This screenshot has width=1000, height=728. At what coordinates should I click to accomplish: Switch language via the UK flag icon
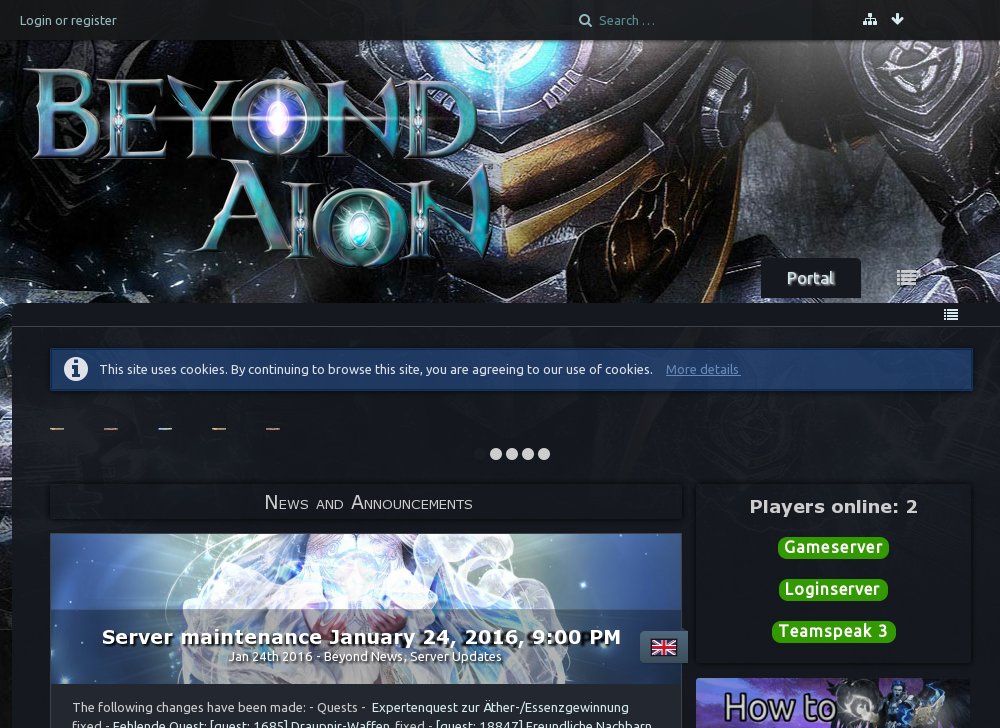(663, 648)
